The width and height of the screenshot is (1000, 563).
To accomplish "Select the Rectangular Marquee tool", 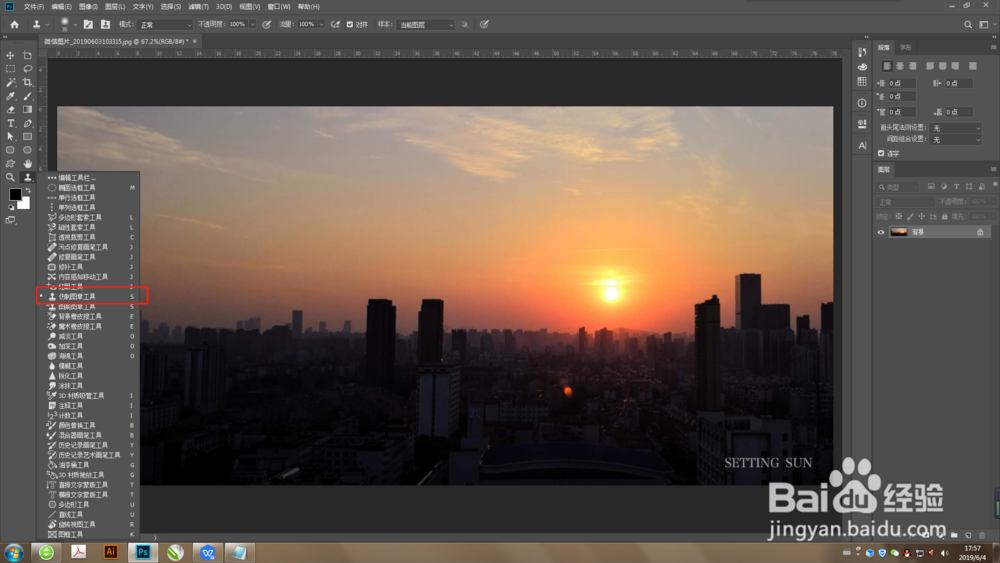I will point(10,69).
